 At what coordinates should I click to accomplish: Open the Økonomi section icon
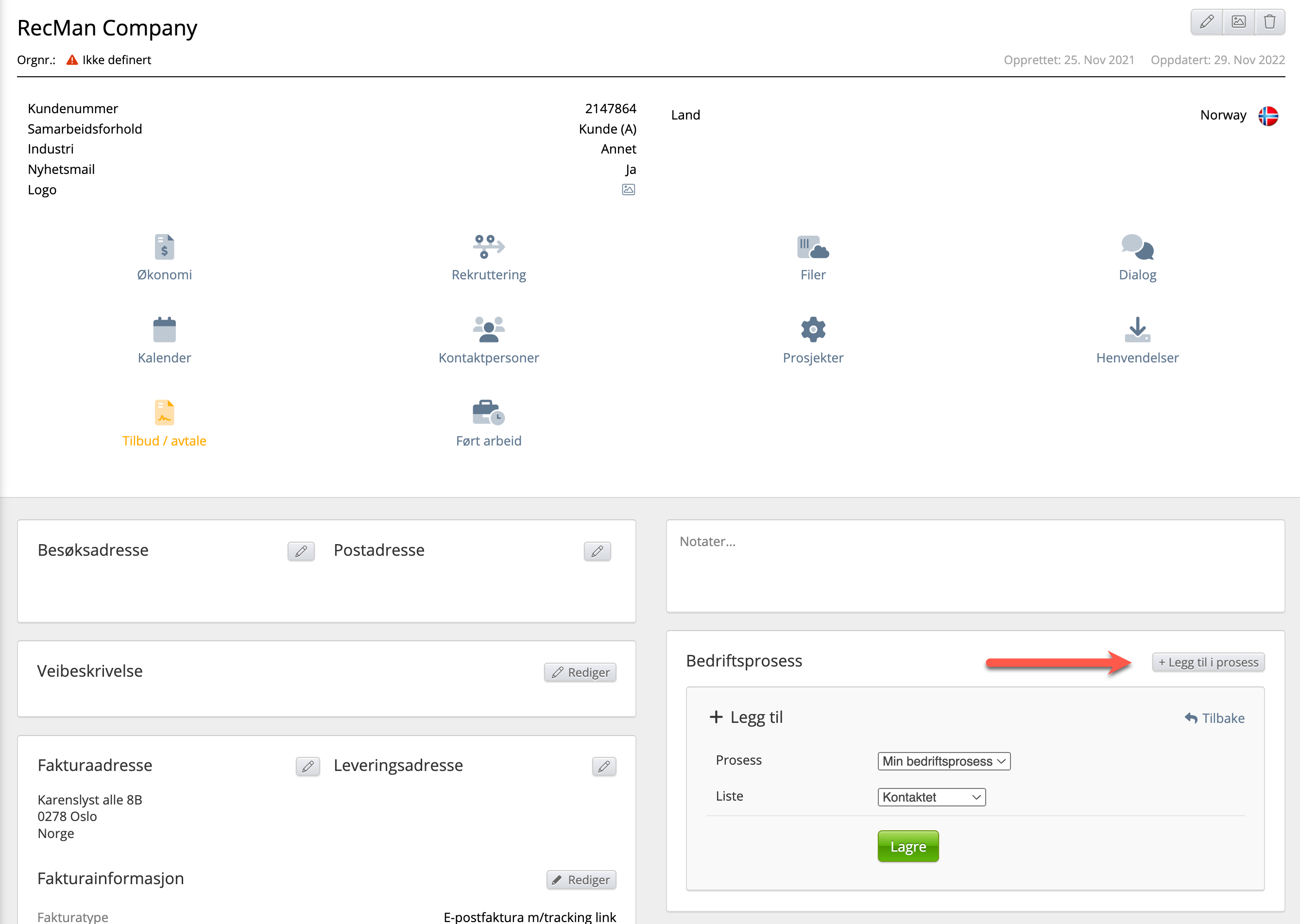click(164, 247)
